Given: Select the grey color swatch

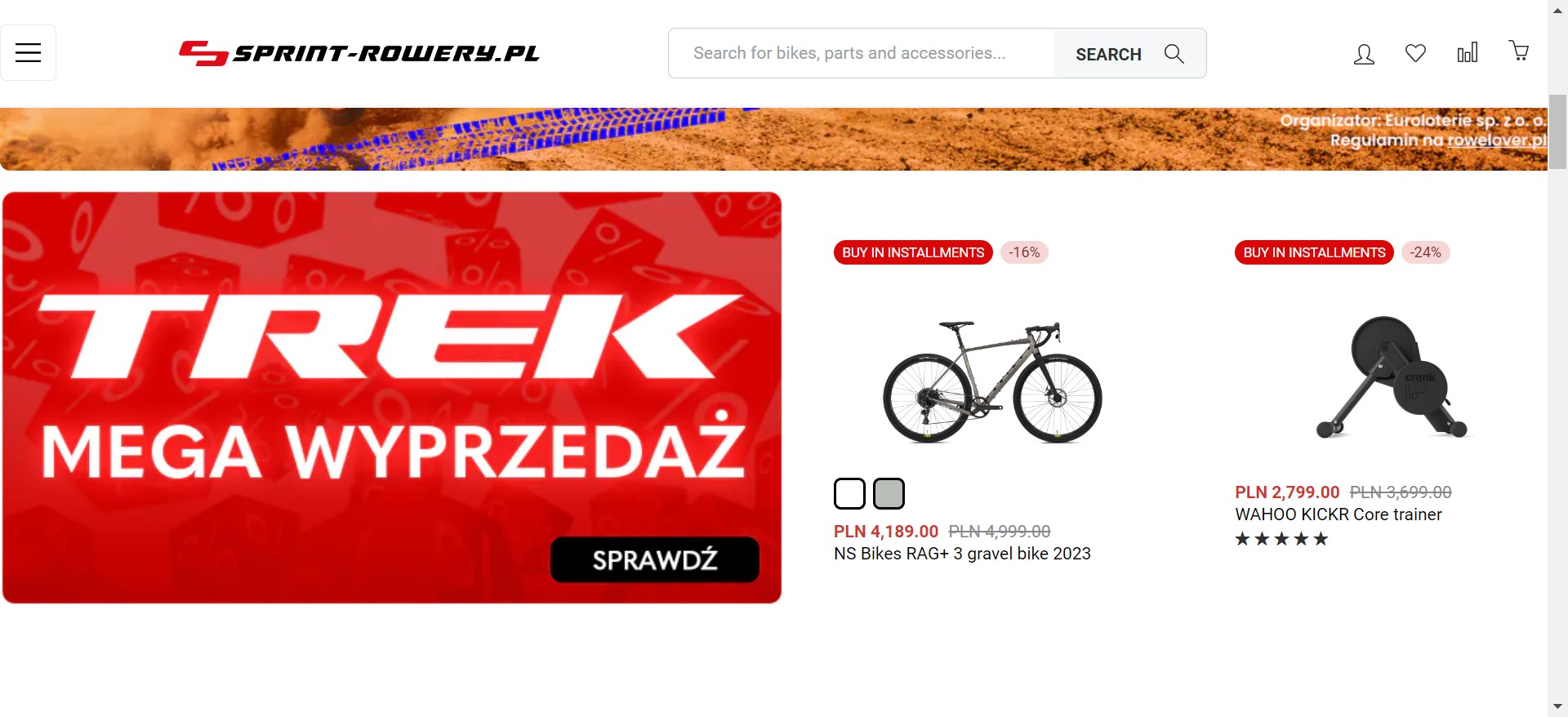Looking at the screenshot, I should pos(889,493).
